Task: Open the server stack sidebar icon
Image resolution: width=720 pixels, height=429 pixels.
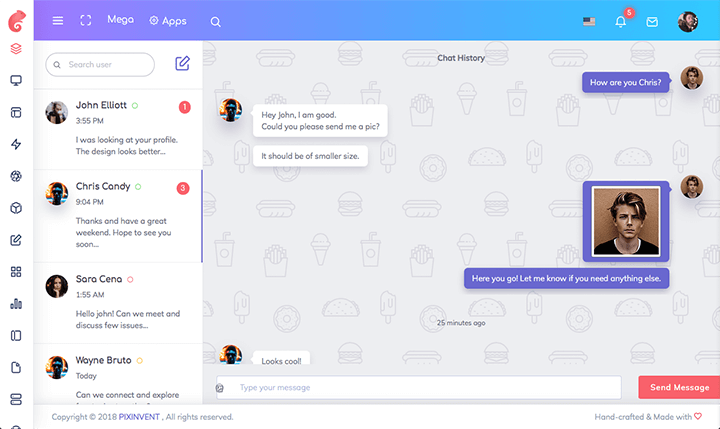Action: (16, 399)
